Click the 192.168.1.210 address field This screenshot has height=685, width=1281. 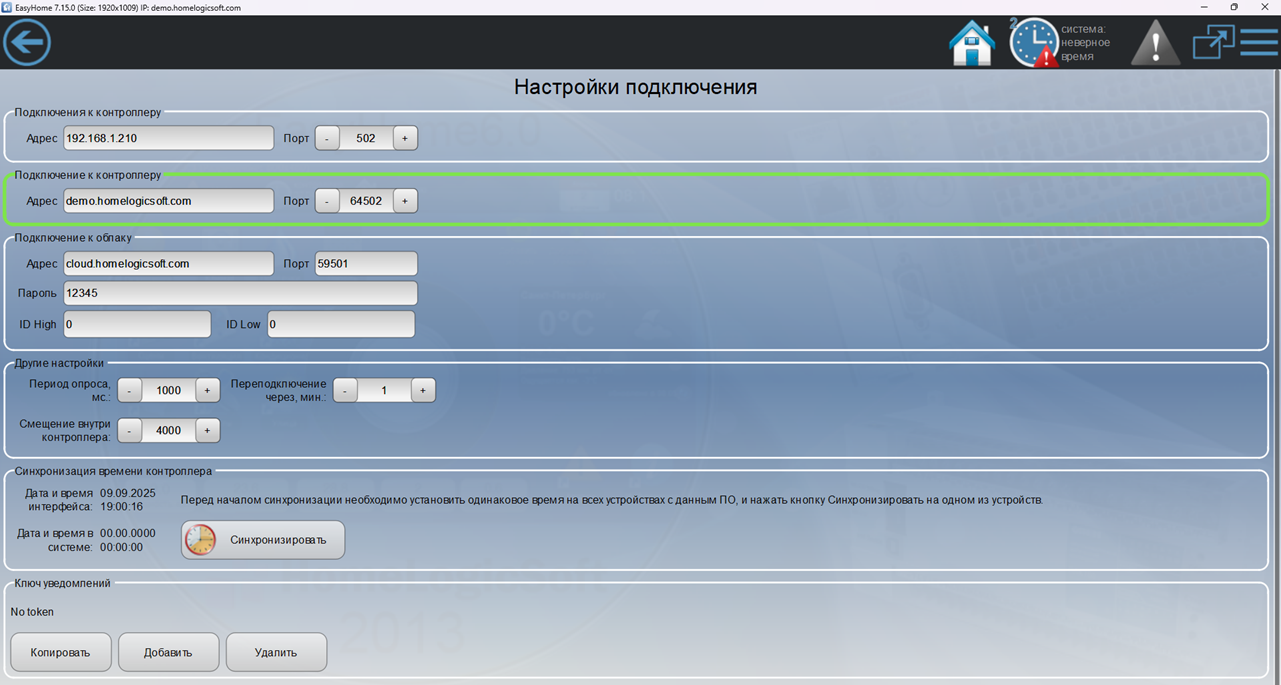click(x=168, y=138)
